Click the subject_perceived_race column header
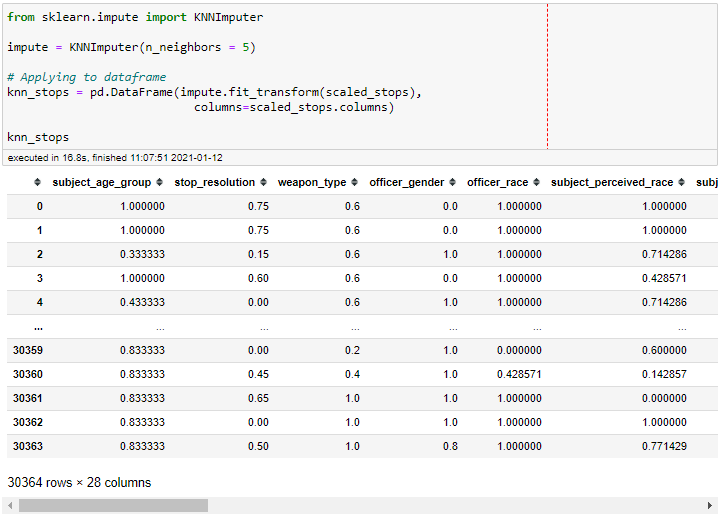This screenshot has width=723, height=518. (612, 182)
